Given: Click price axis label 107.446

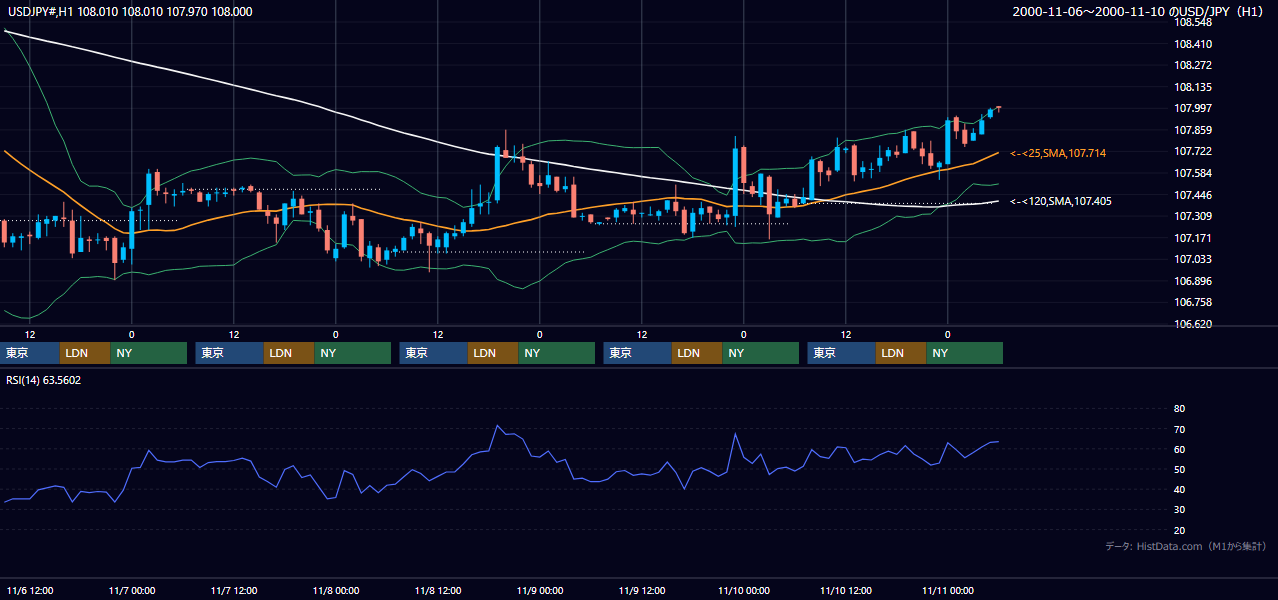Looking at the screenshot, I should pyautogui.click(x=1194, y=195).
